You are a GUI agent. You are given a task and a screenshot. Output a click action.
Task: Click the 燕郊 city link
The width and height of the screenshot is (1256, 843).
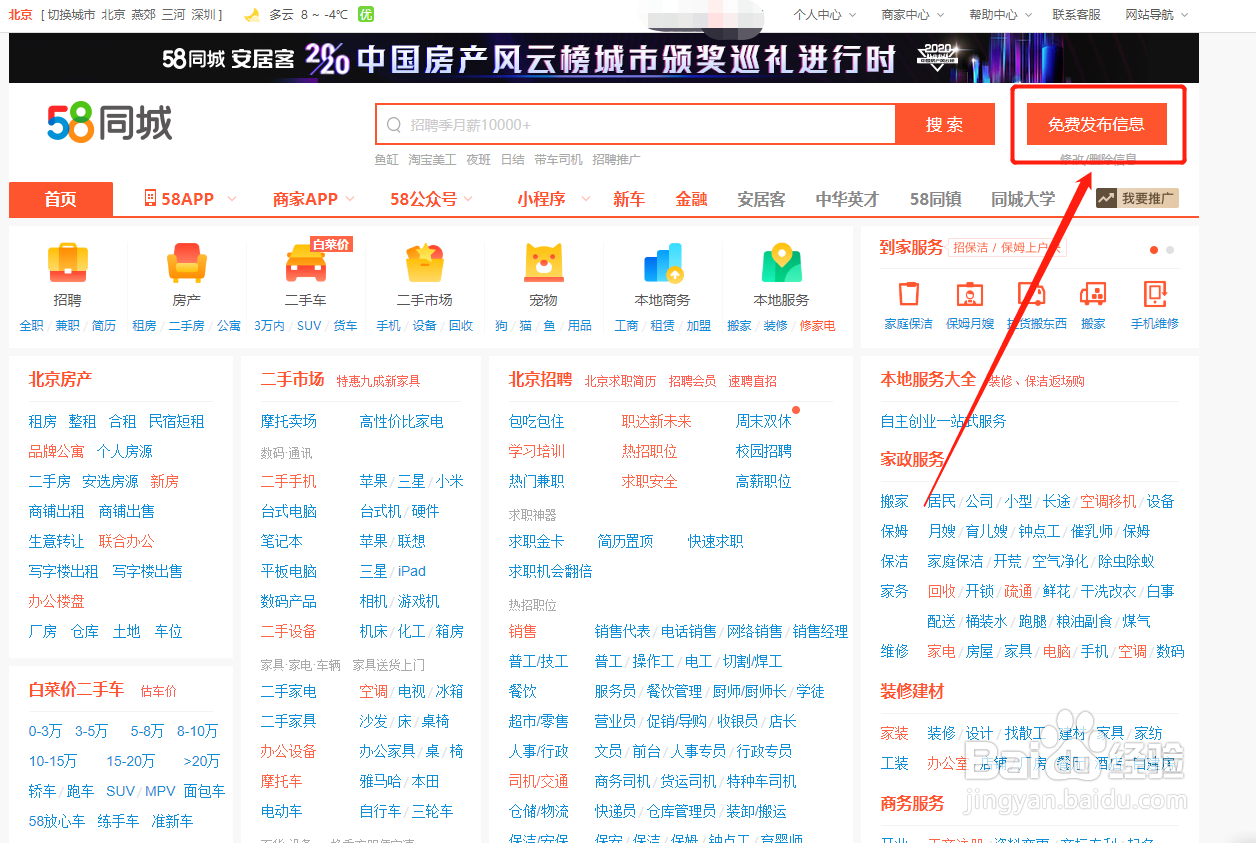(x=143, y=15)
